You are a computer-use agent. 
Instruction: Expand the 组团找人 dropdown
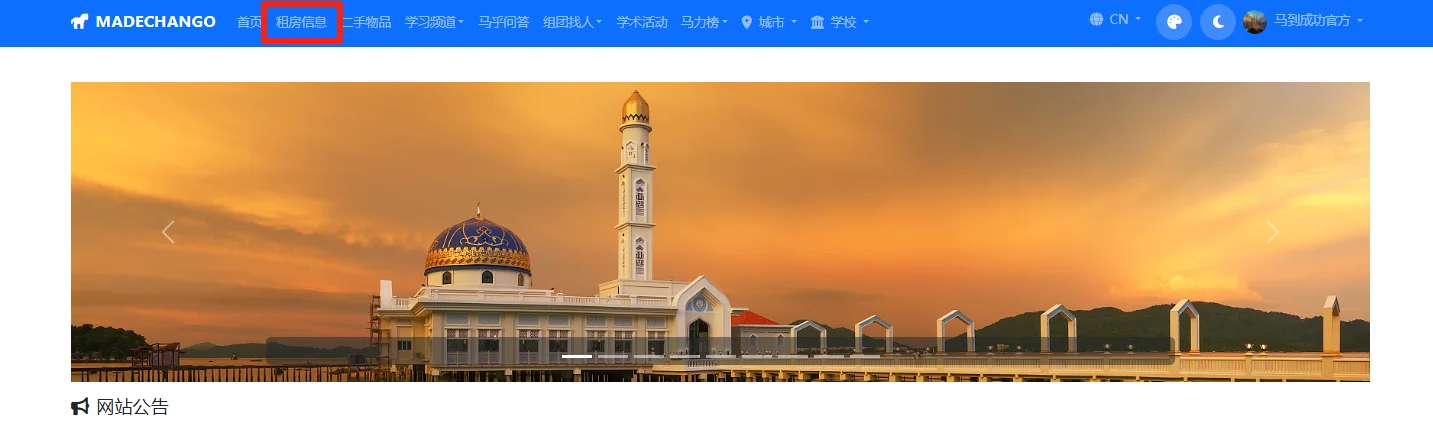tap(572, 22)
